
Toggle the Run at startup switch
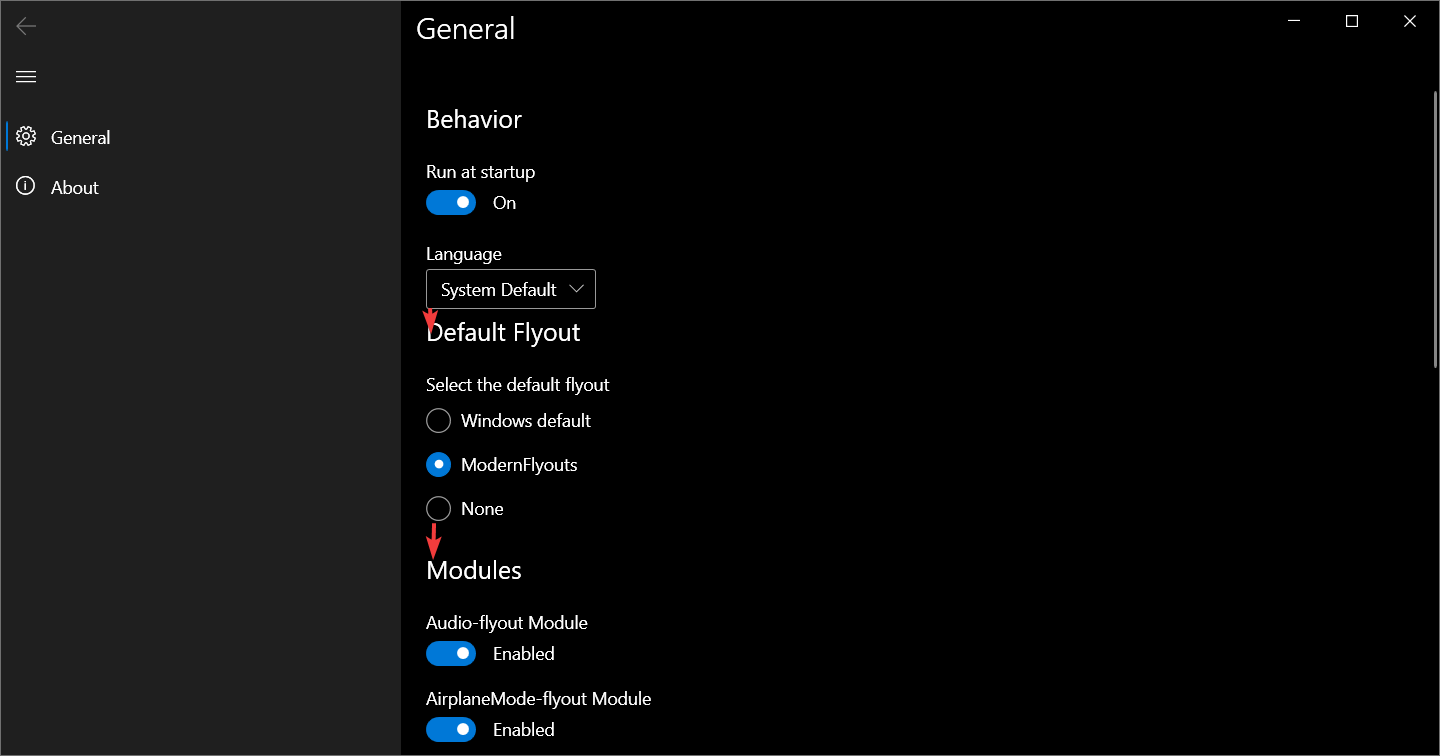tap(451, 203)
